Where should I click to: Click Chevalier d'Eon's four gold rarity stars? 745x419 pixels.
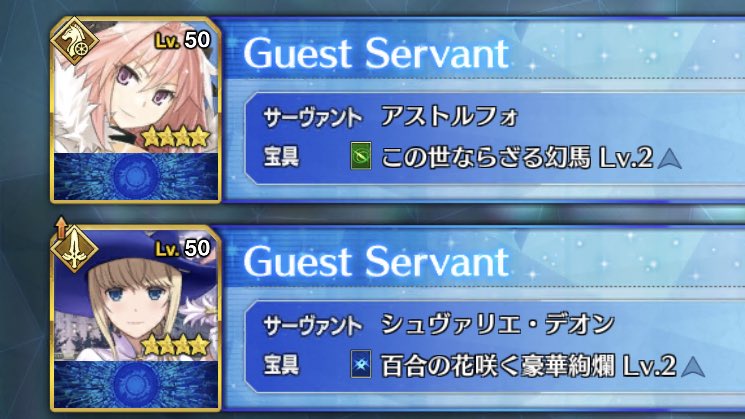176,345
